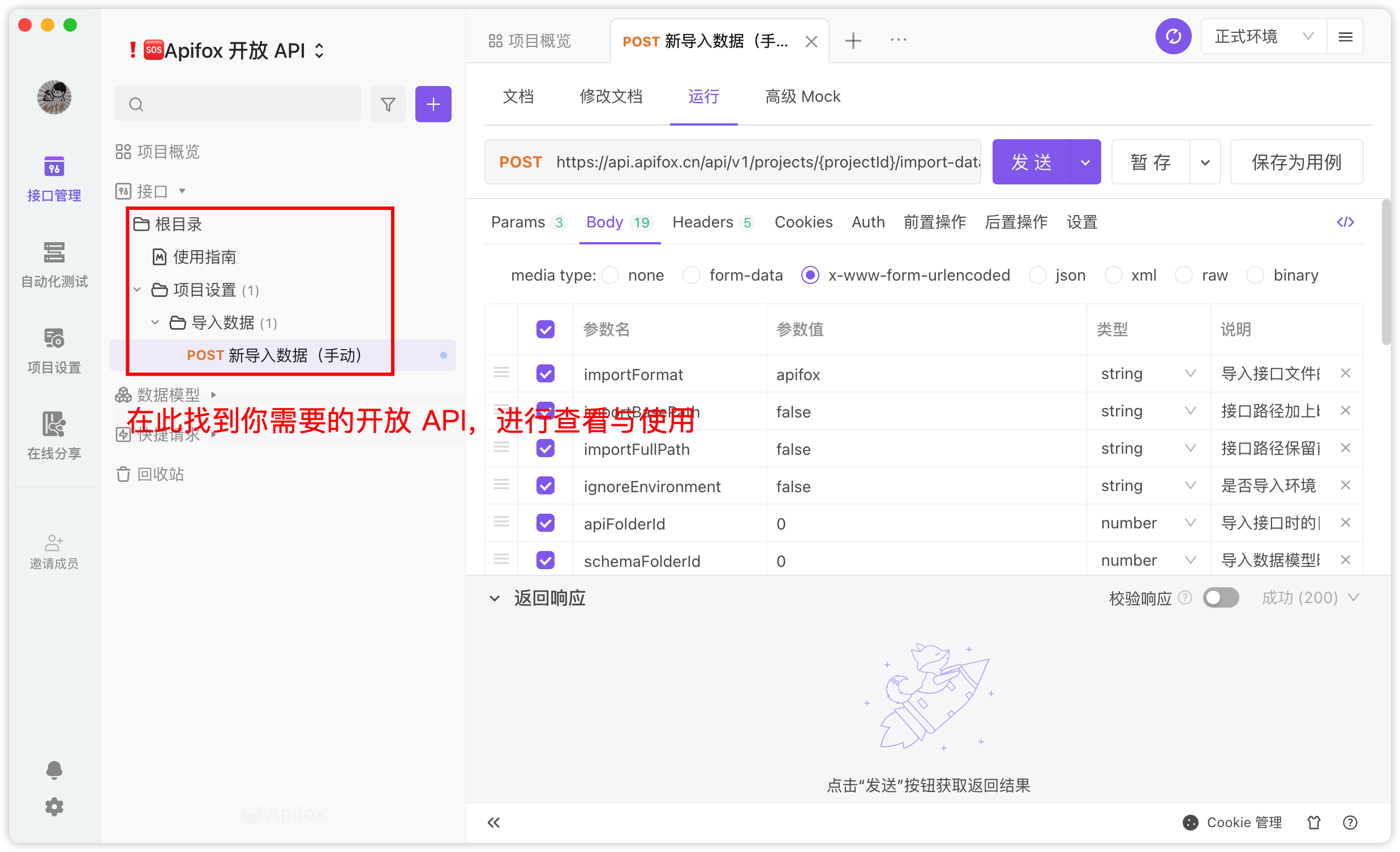
Task: Click the purple plus add button
Action: (x=433, y=104)
